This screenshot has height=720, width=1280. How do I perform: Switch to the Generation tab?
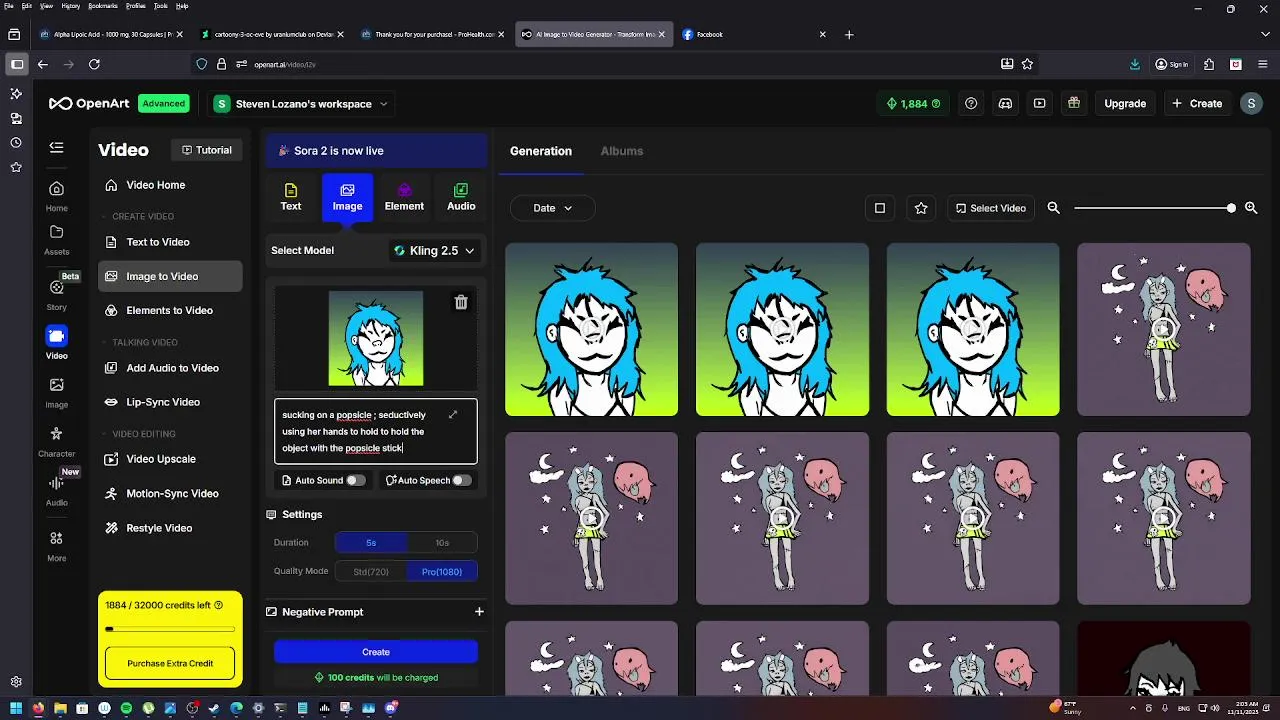coord(541,151)
